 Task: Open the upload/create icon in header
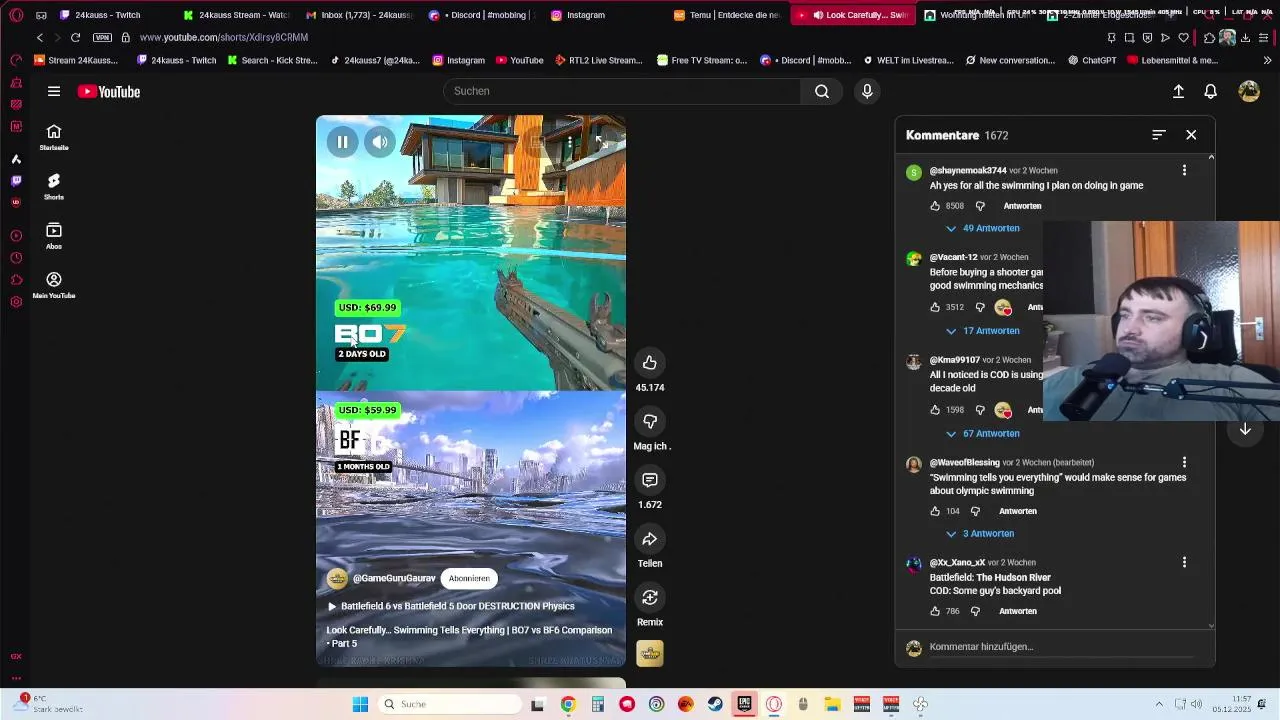pyautogui.click(x=1178, y=91)
